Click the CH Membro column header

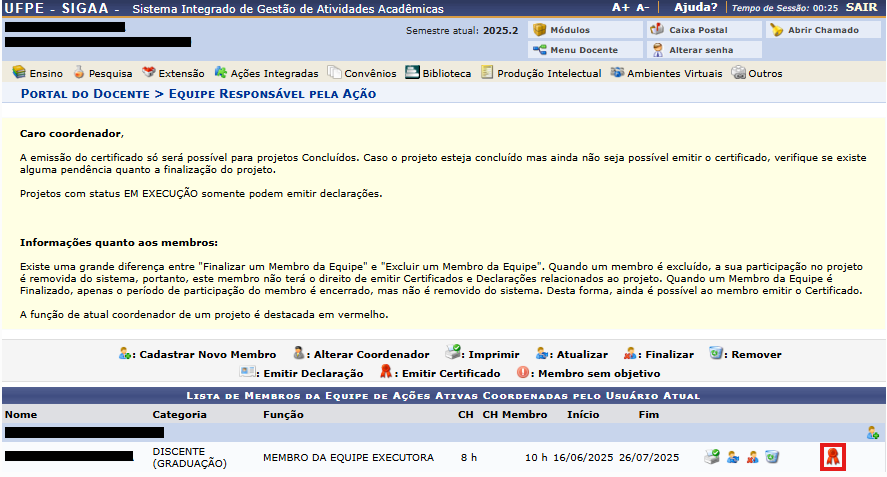(515, 415)
